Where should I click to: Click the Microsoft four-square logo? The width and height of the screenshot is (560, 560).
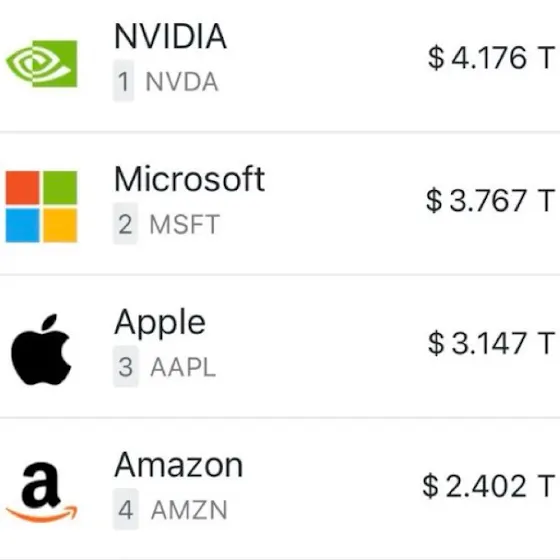[x=41, y=206]
